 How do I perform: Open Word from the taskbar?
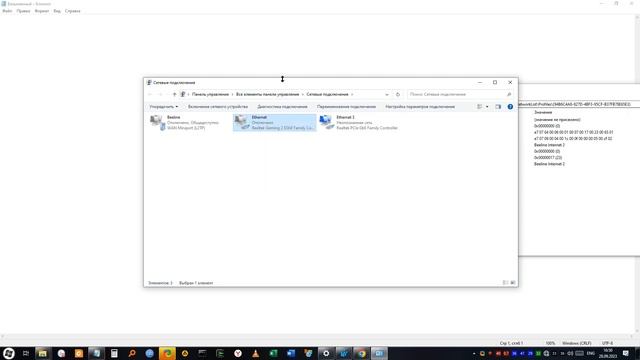pyautogui.click(x=291, y=353)
